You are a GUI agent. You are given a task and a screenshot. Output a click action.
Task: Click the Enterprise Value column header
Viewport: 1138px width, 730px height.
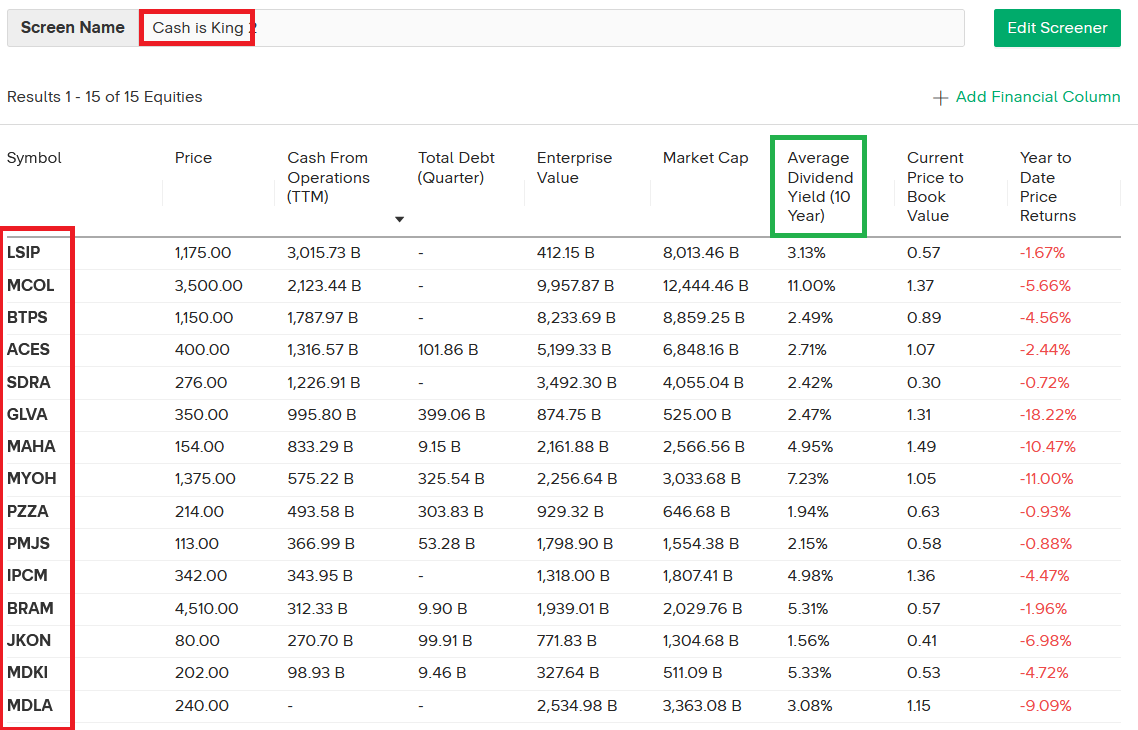coord(574,167)
